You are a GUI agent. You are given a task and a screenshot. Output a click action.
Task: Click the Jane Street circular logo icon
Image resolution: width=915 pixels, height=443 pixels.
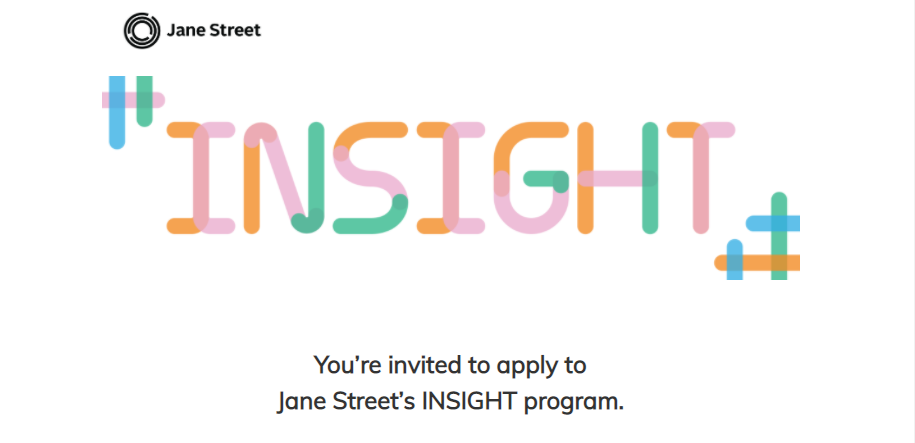pyautogui.click(x=141, y=31)
